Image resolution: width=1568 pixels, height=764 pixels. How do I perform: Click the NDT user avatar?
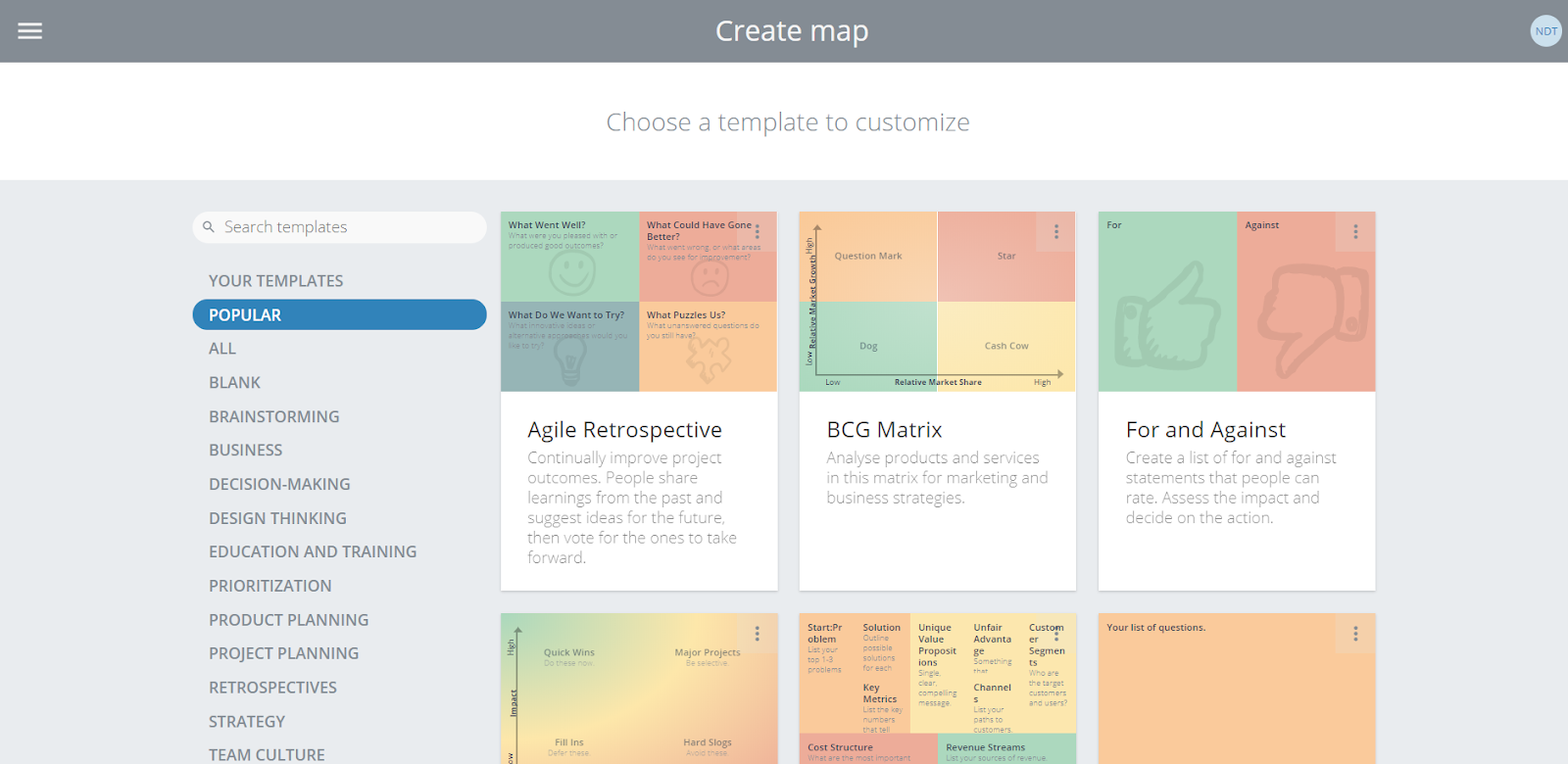1545,31
